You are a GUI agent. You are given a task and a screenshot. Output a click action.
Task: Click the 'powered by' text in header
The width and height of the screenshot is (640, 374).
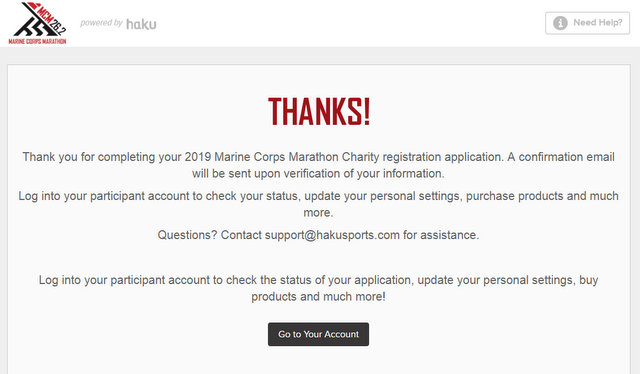101,23
